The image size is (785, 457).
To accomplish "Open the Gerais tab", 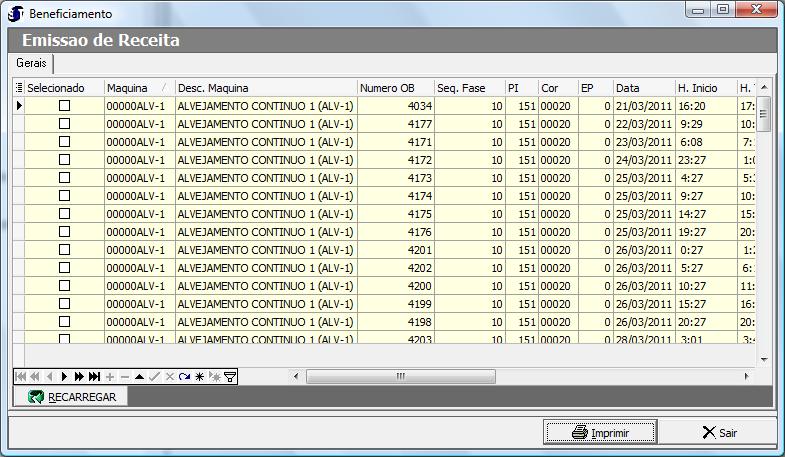I will coord(32,63).
